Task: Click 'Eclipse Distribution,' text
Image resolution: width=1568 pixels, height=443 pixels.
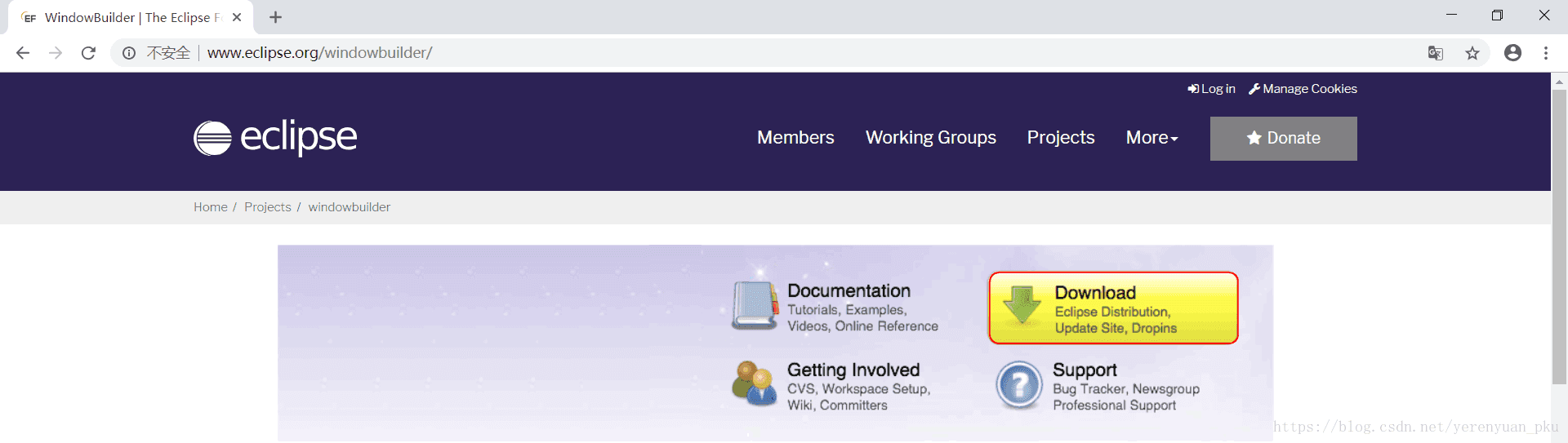Action: (x=1112, y=312)
